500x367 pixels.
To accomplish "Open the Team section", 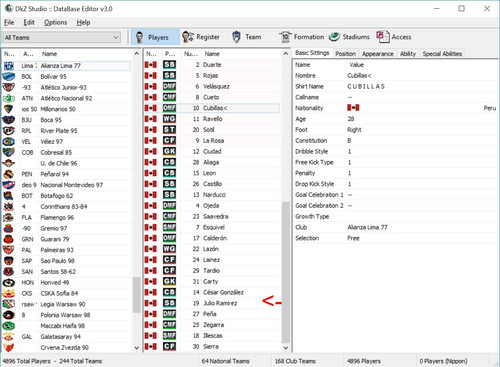I will pyautogui.click(x=247, y=37).
